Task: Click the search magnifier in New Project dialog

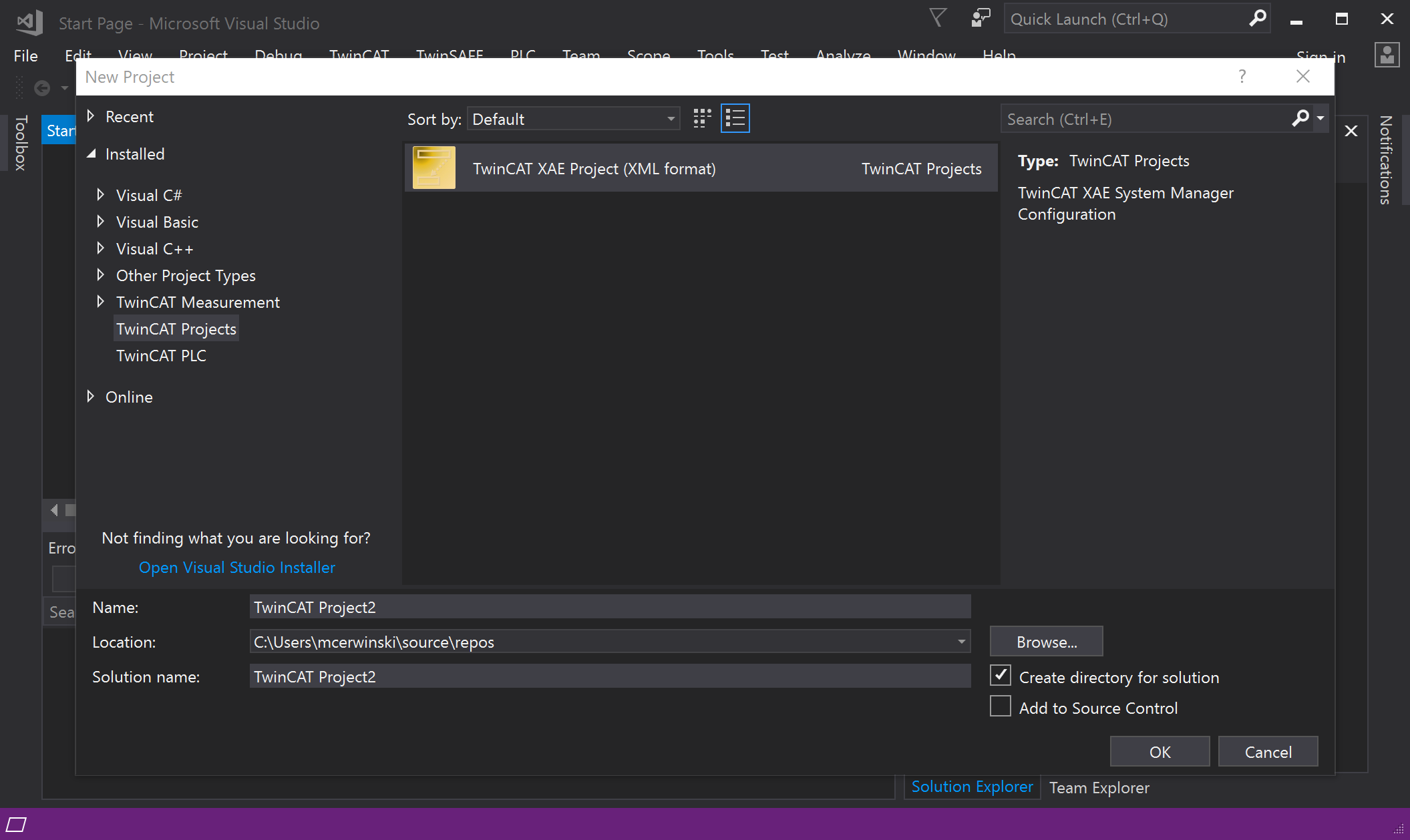Action: pyautogui.click(x=1300, y=119)
